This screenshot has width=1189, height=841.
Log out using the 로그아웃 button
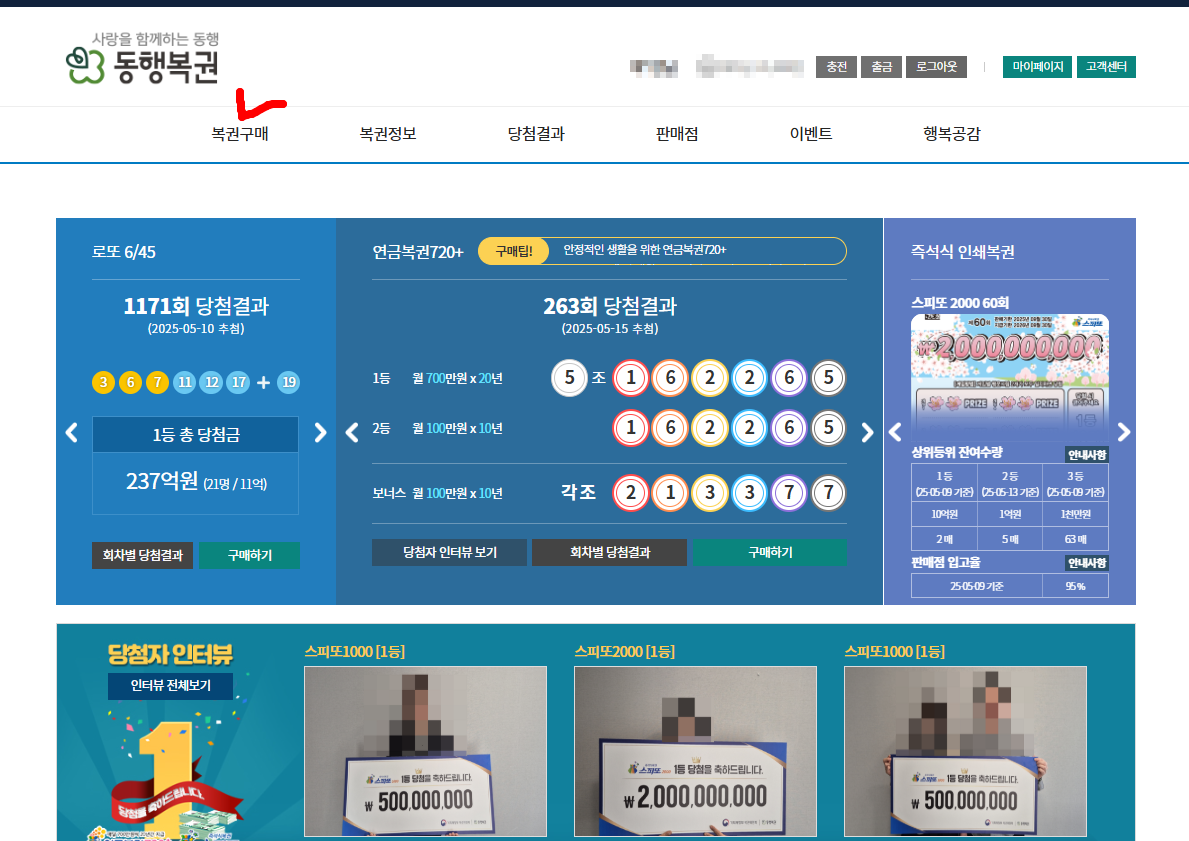(x=935, y=67)
